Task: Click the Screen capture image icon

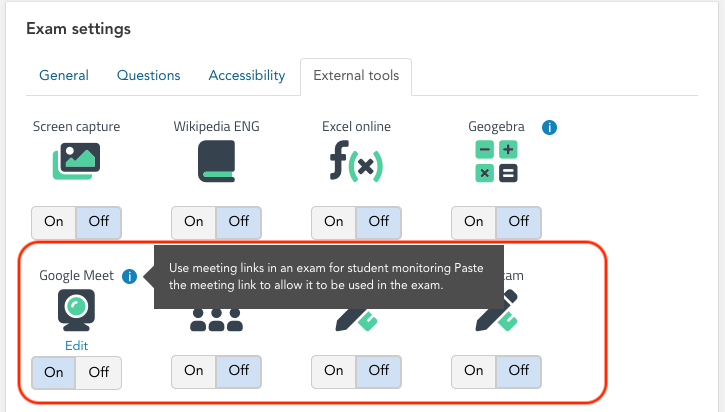Action: [76, 161]
